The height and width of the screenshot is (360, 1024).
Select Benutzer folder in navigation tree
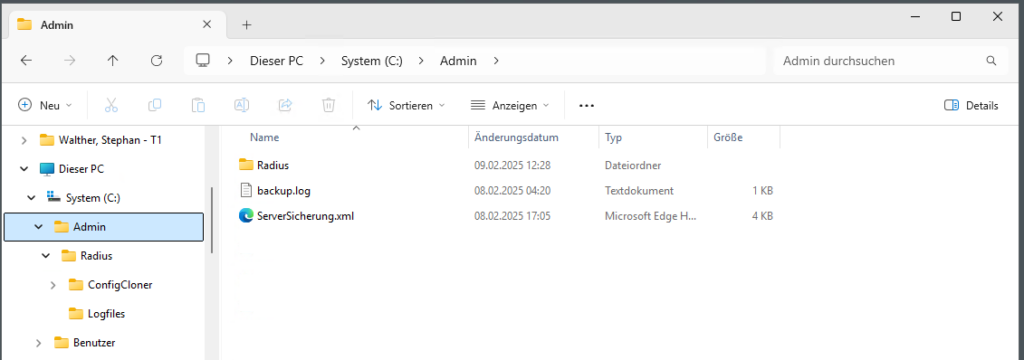pyautogui.click(x=94, y=342)
